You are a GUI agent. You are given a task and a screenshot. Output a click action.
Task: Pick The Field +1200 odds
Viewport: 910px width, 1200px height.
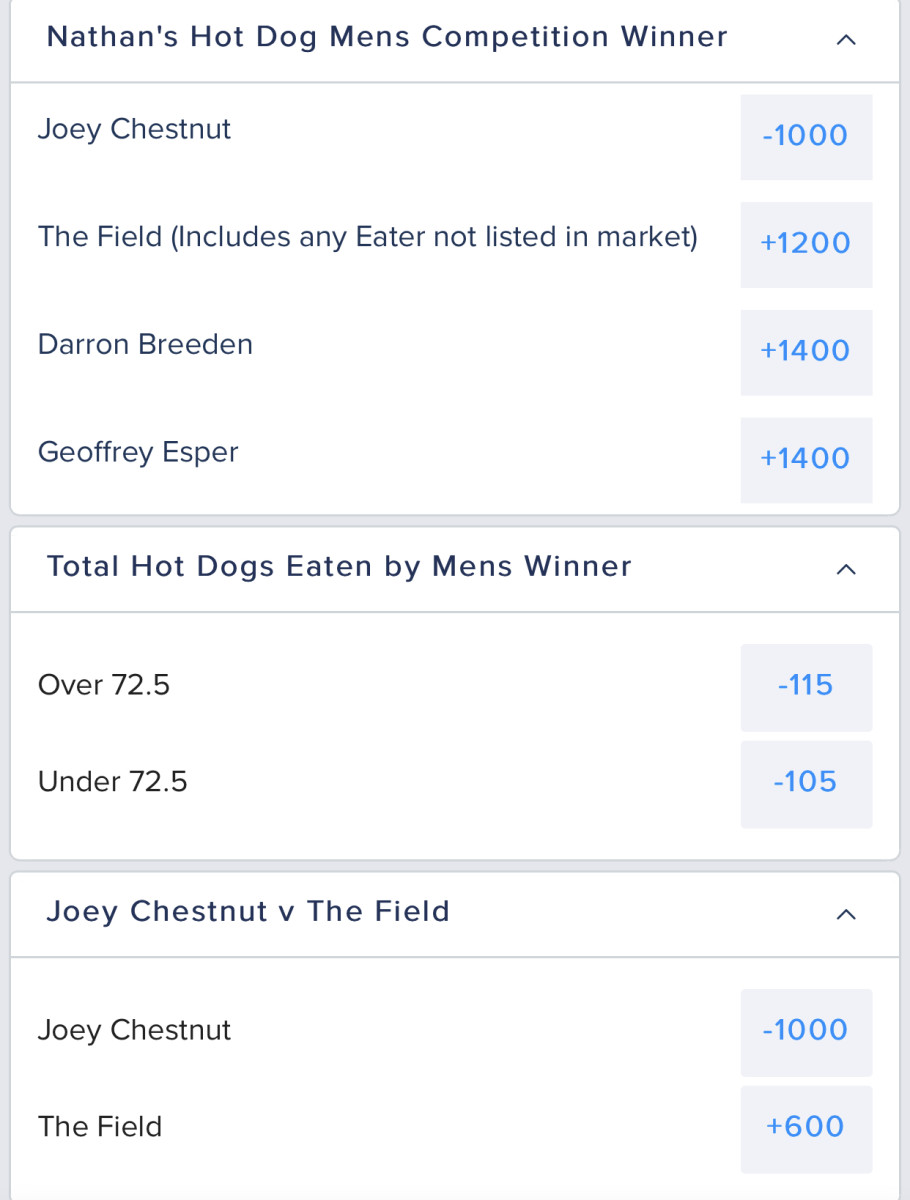coord(806,244)
